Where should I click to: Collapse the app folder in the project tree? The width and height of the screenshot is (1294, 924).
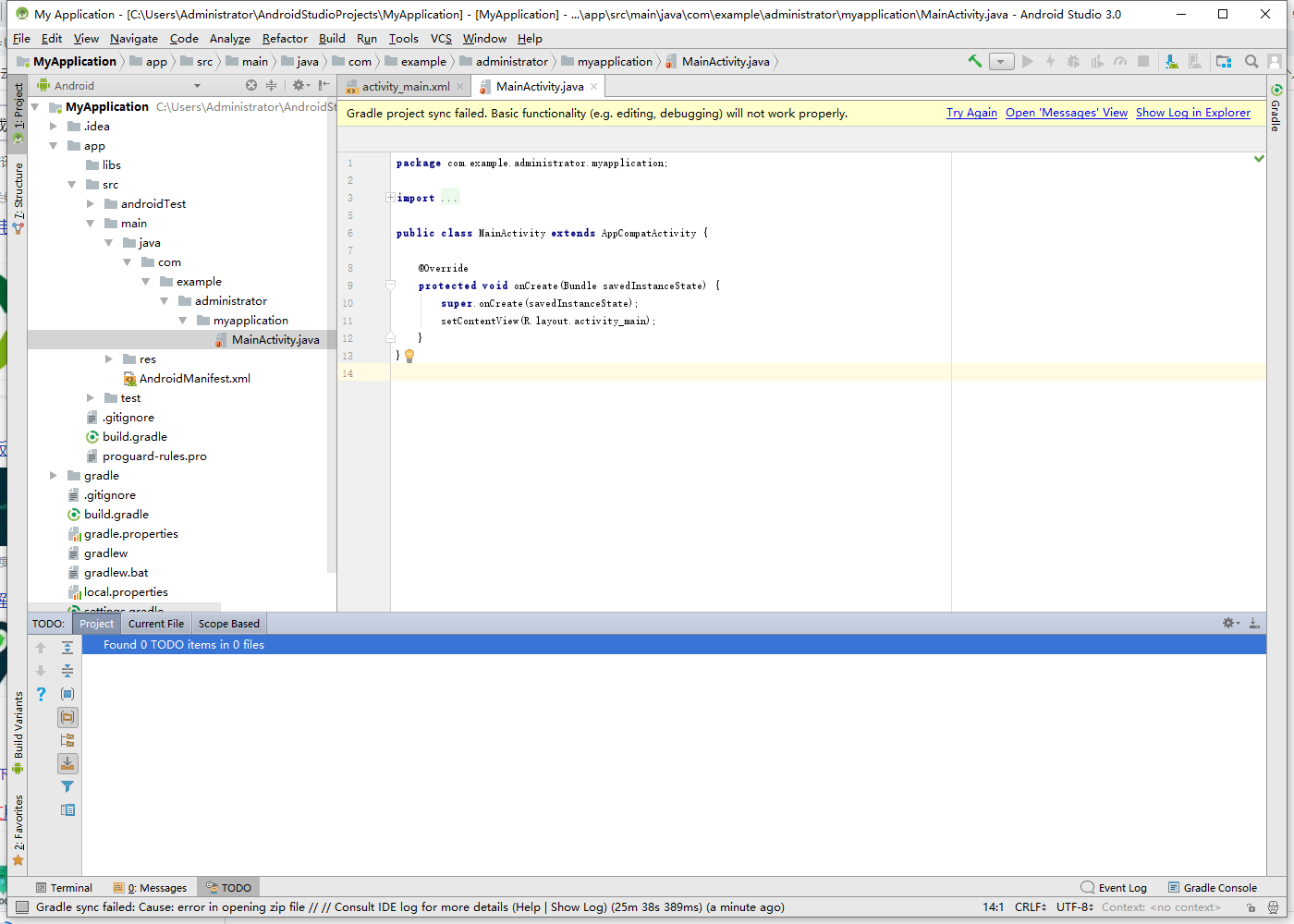click(x=54, y=146)
